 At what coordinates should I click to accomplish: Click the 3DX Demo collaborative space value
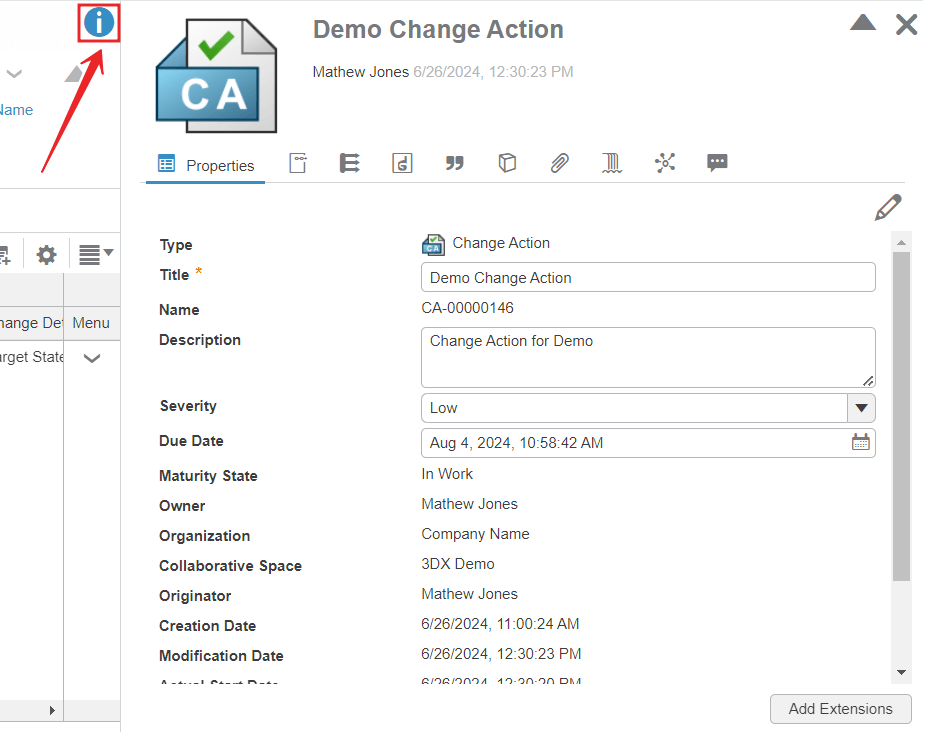[458, 564]
